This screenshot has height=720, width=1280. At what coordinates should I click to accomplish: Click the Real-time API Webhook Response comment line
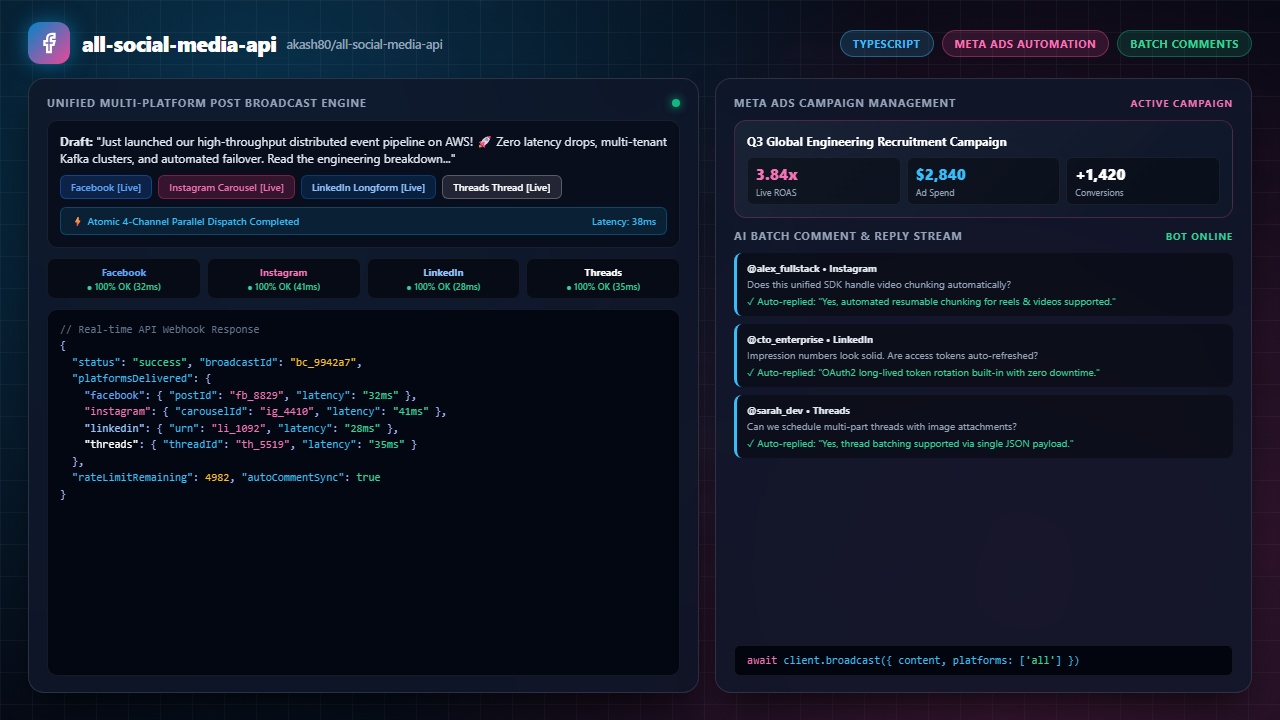(x=160, y=329)
